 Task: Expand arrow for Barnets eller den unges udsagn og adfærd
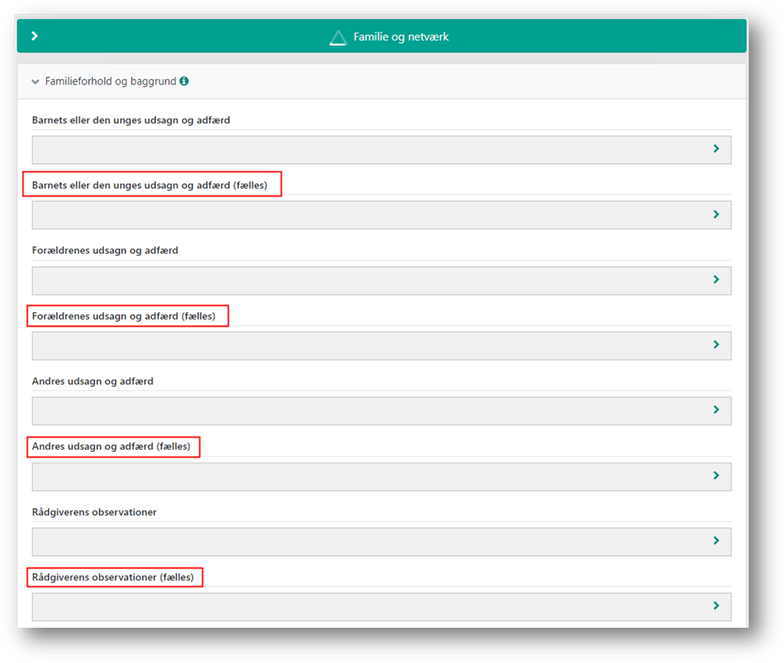click(716, 149)
